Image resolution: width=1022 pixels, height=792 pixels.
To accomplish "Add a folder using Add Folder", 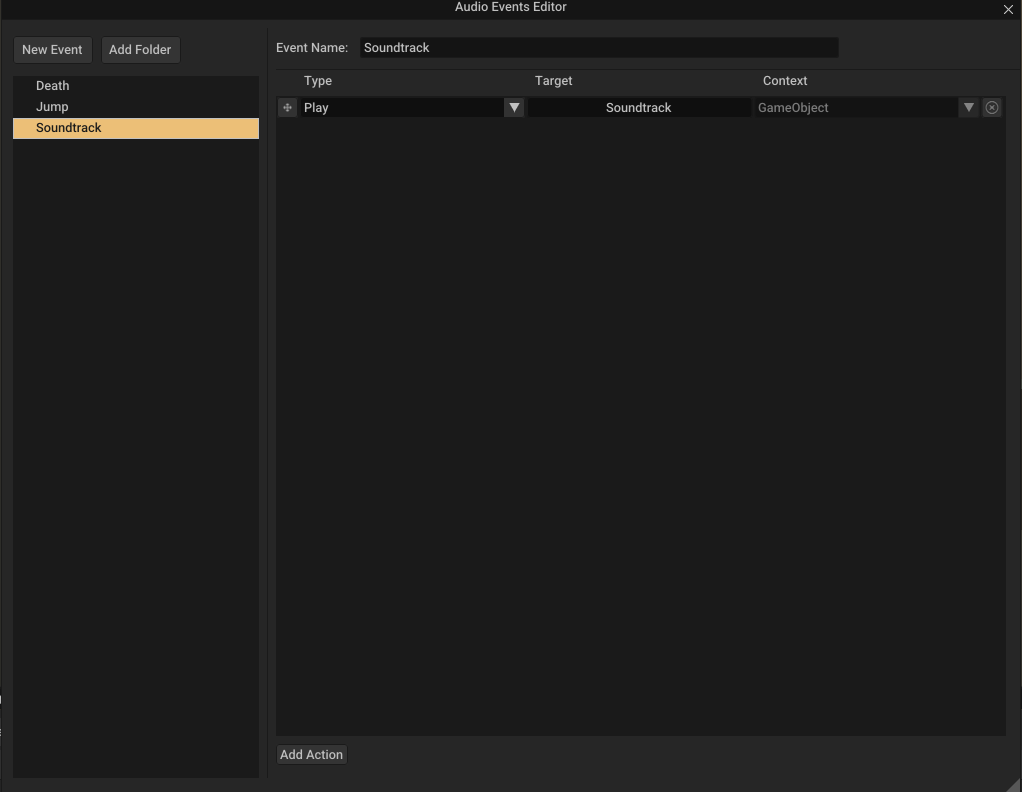I will (x=140, y=49).
